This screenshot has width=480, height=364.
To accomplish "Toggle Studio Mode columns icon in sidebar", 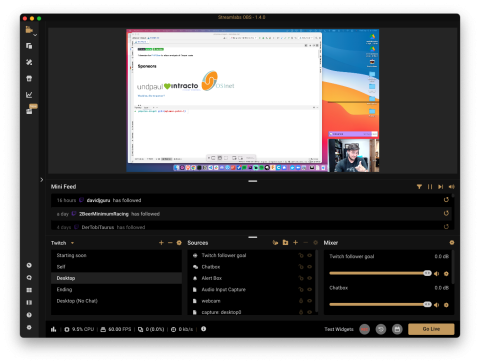I will (29, 302).
